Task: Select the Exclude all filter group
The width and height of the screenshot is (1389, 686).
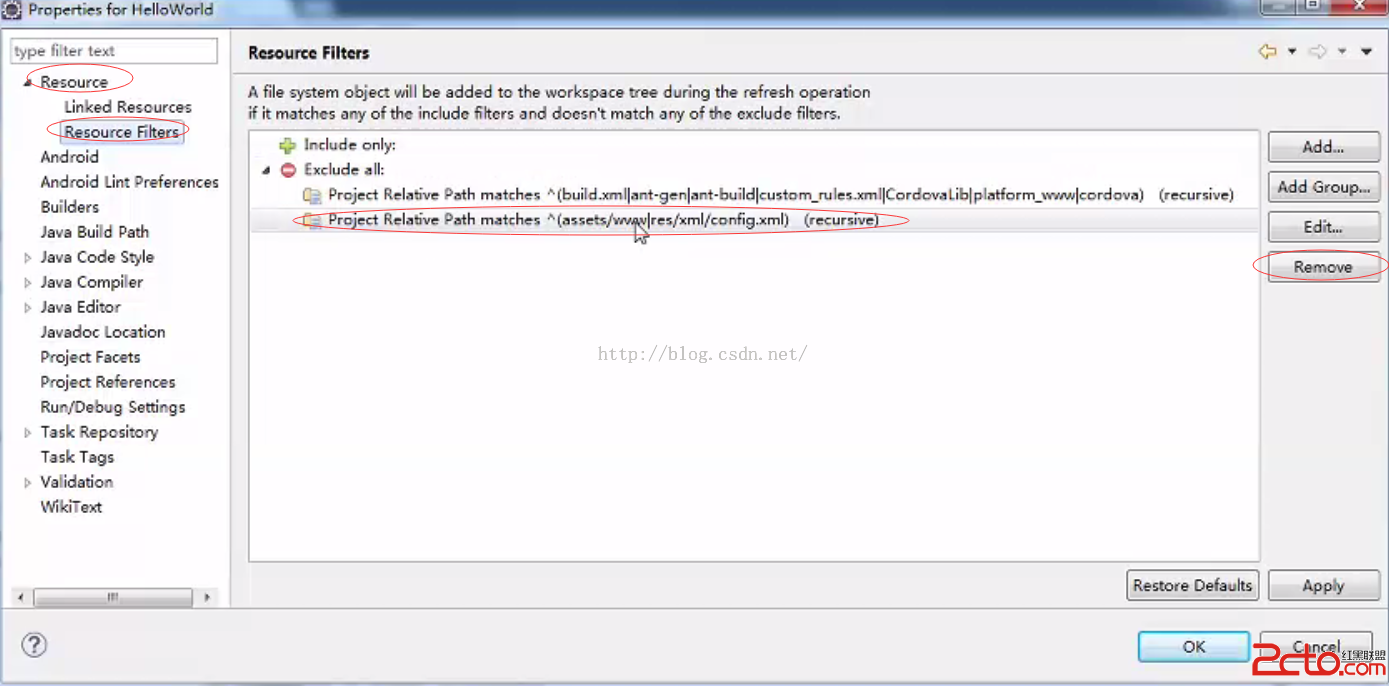Action: 343,170
